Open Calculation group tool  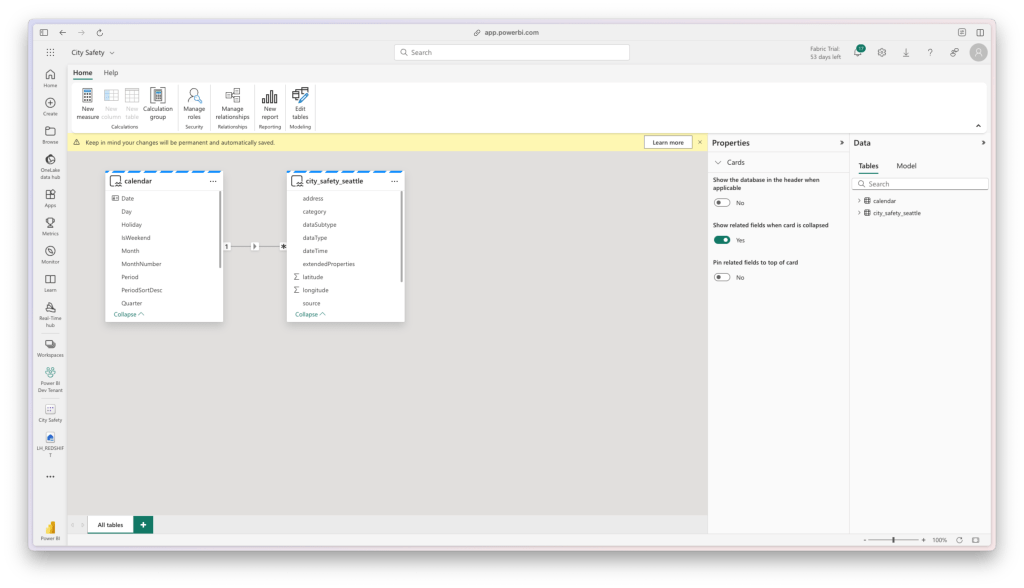157,96
